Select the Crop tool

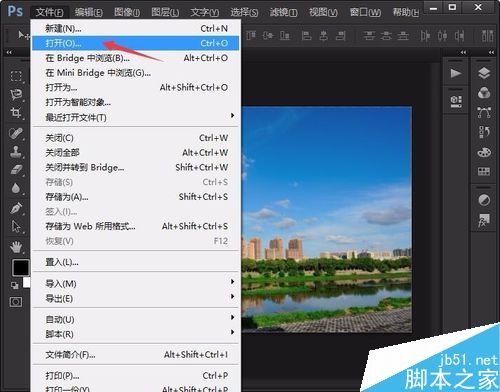[16, 113]
